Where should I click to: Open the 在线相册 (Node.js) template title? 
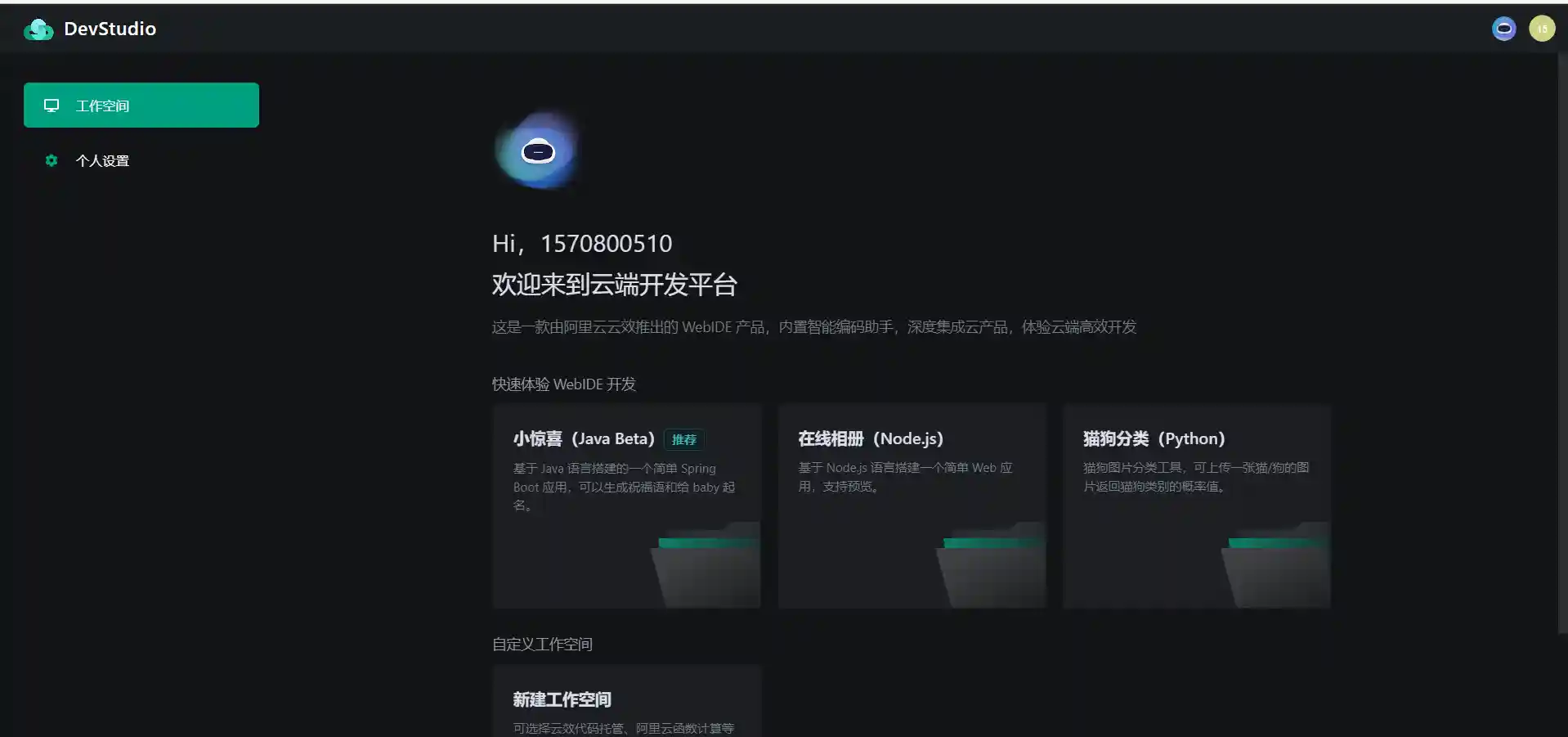click(x=871, y=439)
